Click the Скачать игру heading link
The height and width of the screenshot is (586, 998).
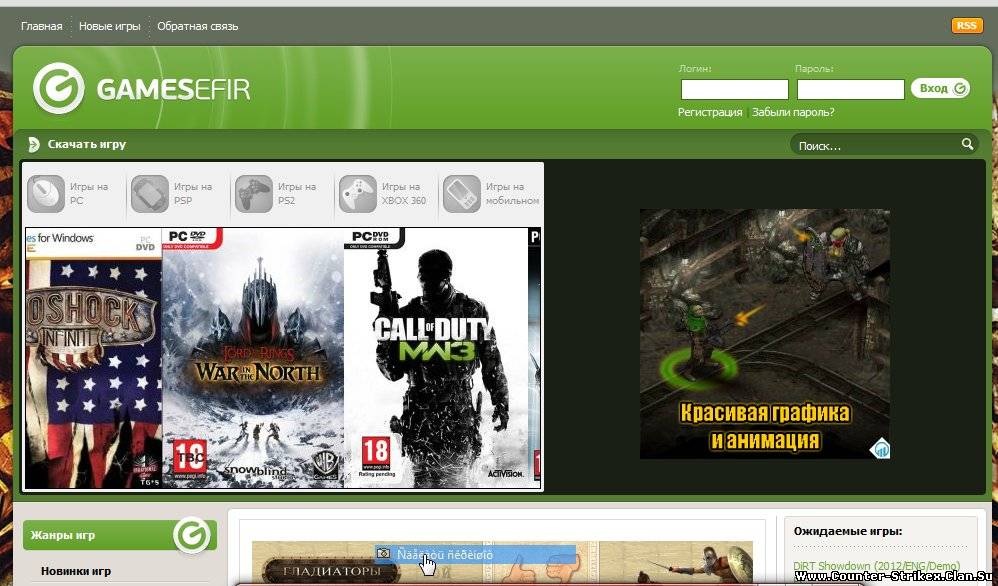click(87, 144)
